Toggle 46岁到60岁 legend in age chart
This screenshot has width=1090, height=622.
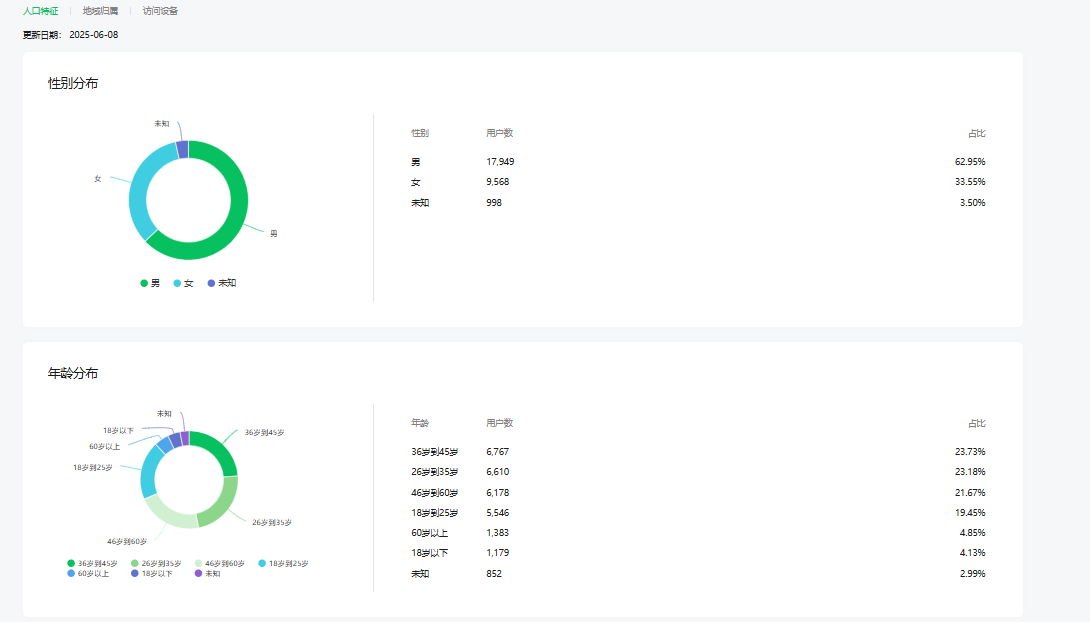tap(220, 564)
